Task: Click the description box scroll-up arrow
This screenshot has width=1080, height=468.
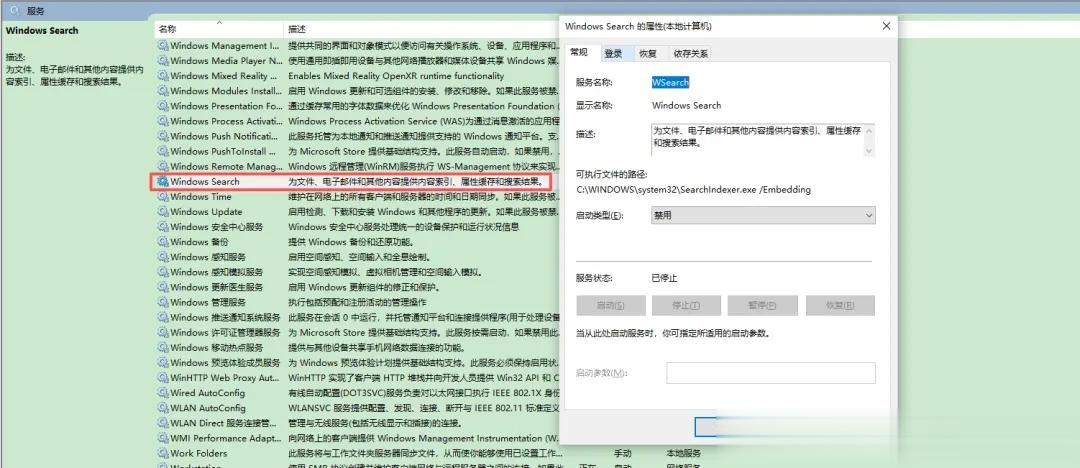Action: pos(869,130)
